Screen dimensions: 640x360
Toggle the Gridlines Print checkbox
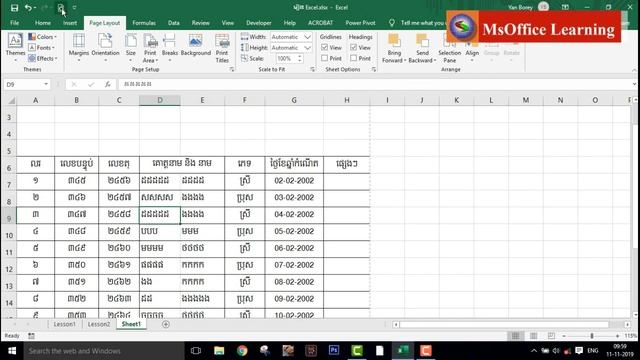[324, 58]
